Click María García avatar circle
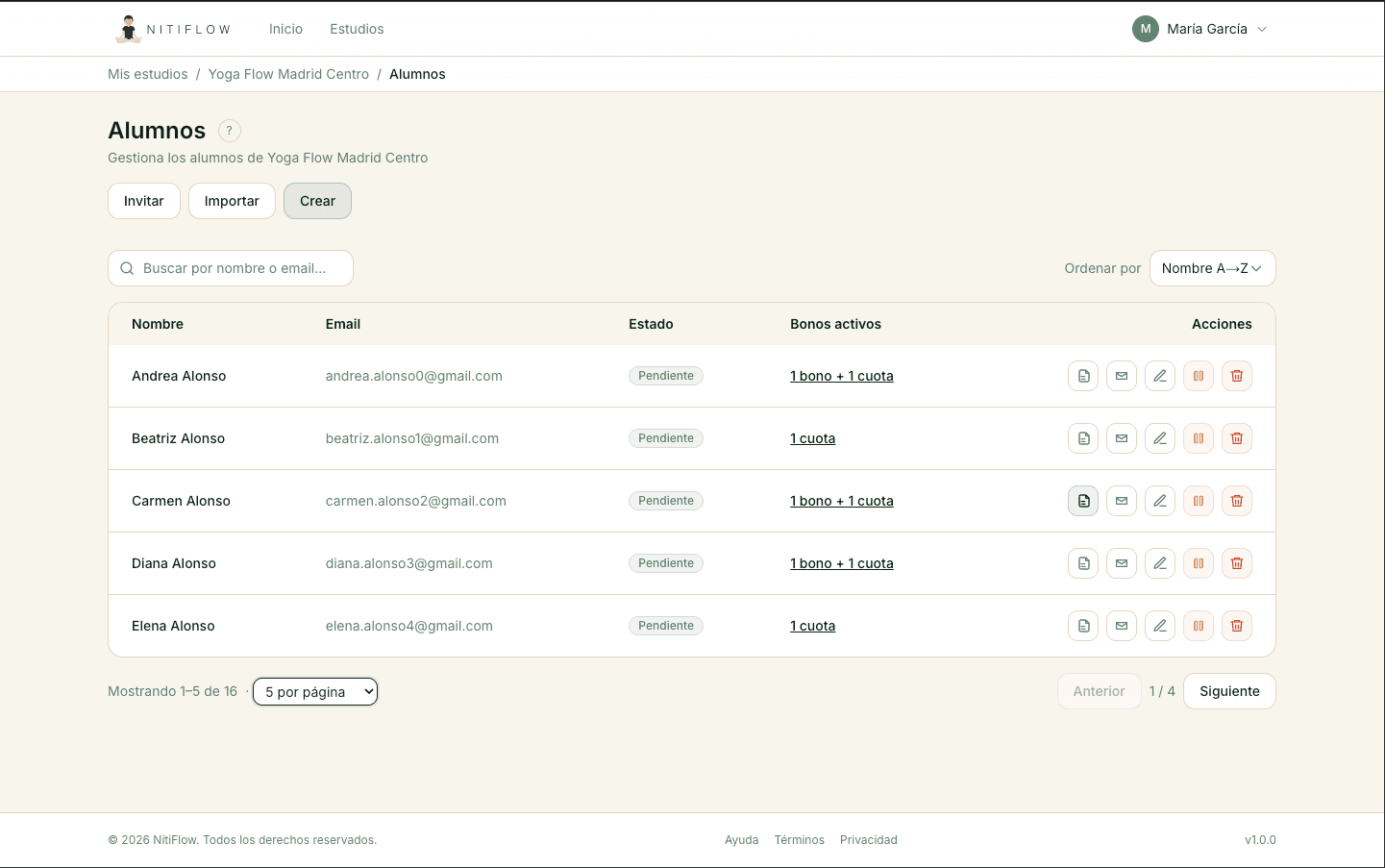 coord(1145,29)
